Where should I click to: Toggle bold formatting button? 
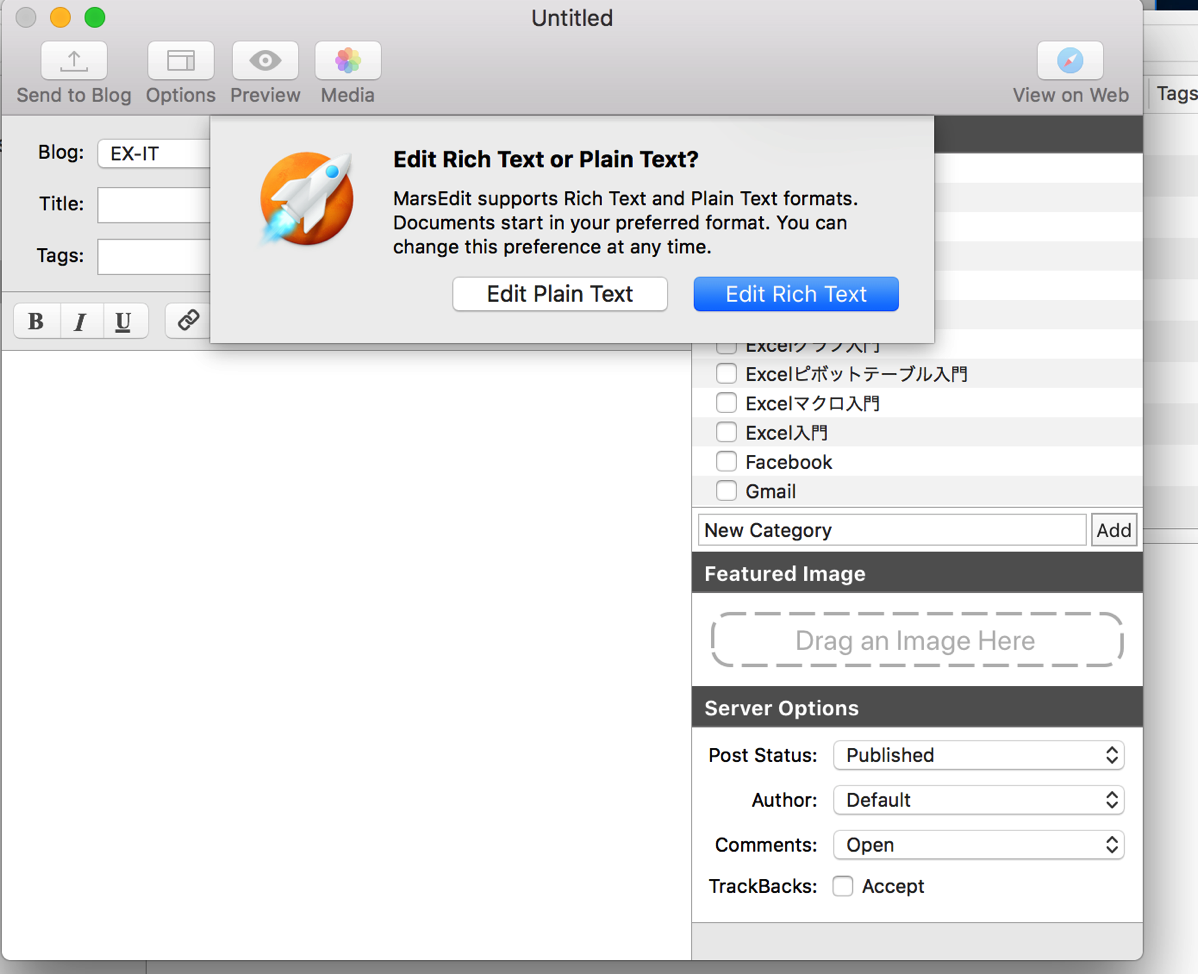[x=36, y=321]
